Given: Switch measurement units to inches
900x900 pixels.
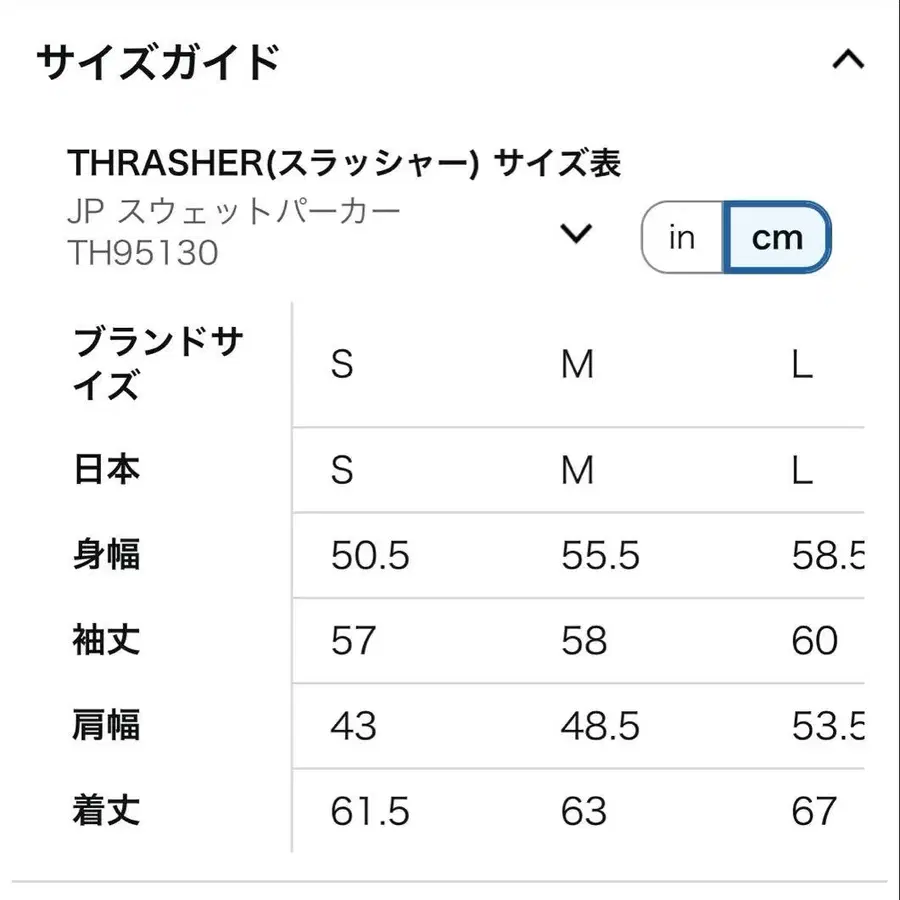Looking at the screenshot, I should click(x=681, y=237).
